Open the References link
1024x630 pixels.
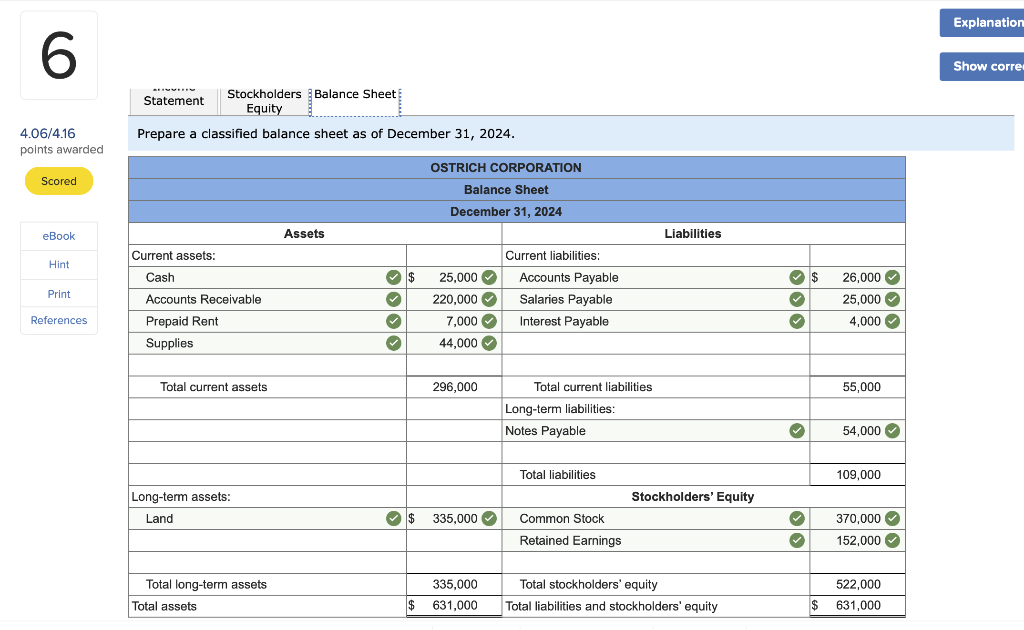point(58,320)
